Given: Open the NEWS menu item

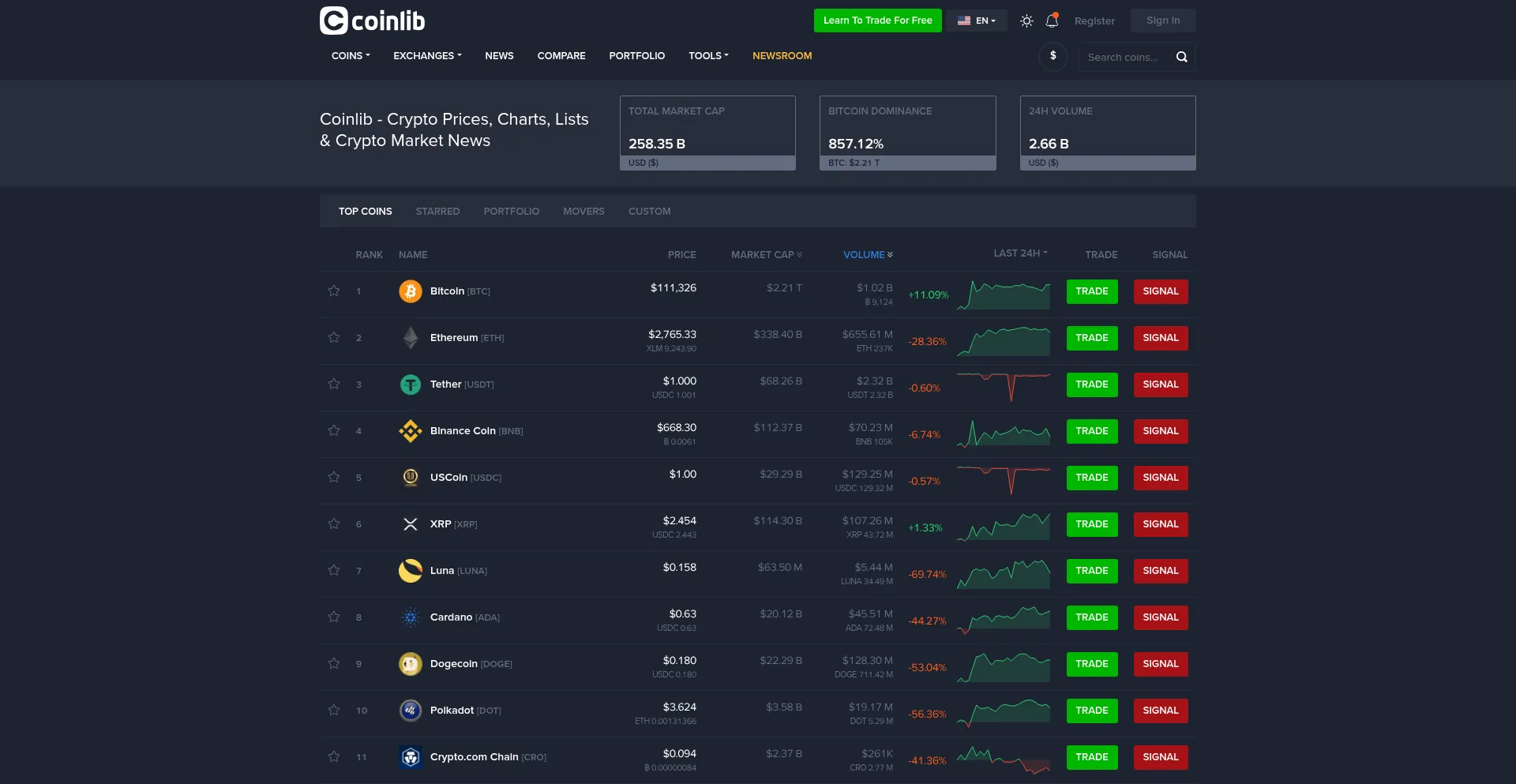Looking at the screenshot, I should 499,56.
